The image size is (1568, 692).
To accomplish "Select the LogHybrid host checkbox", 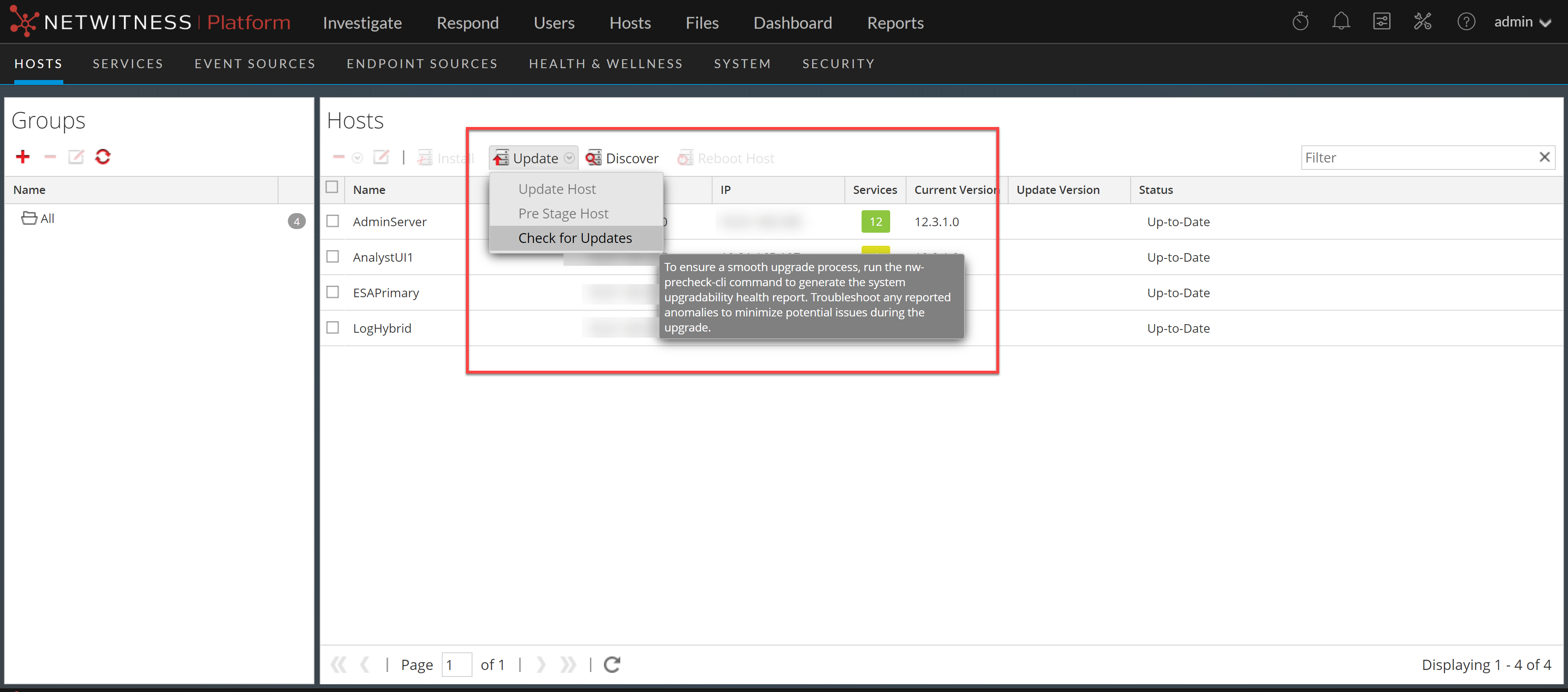I will click(332, 328).
